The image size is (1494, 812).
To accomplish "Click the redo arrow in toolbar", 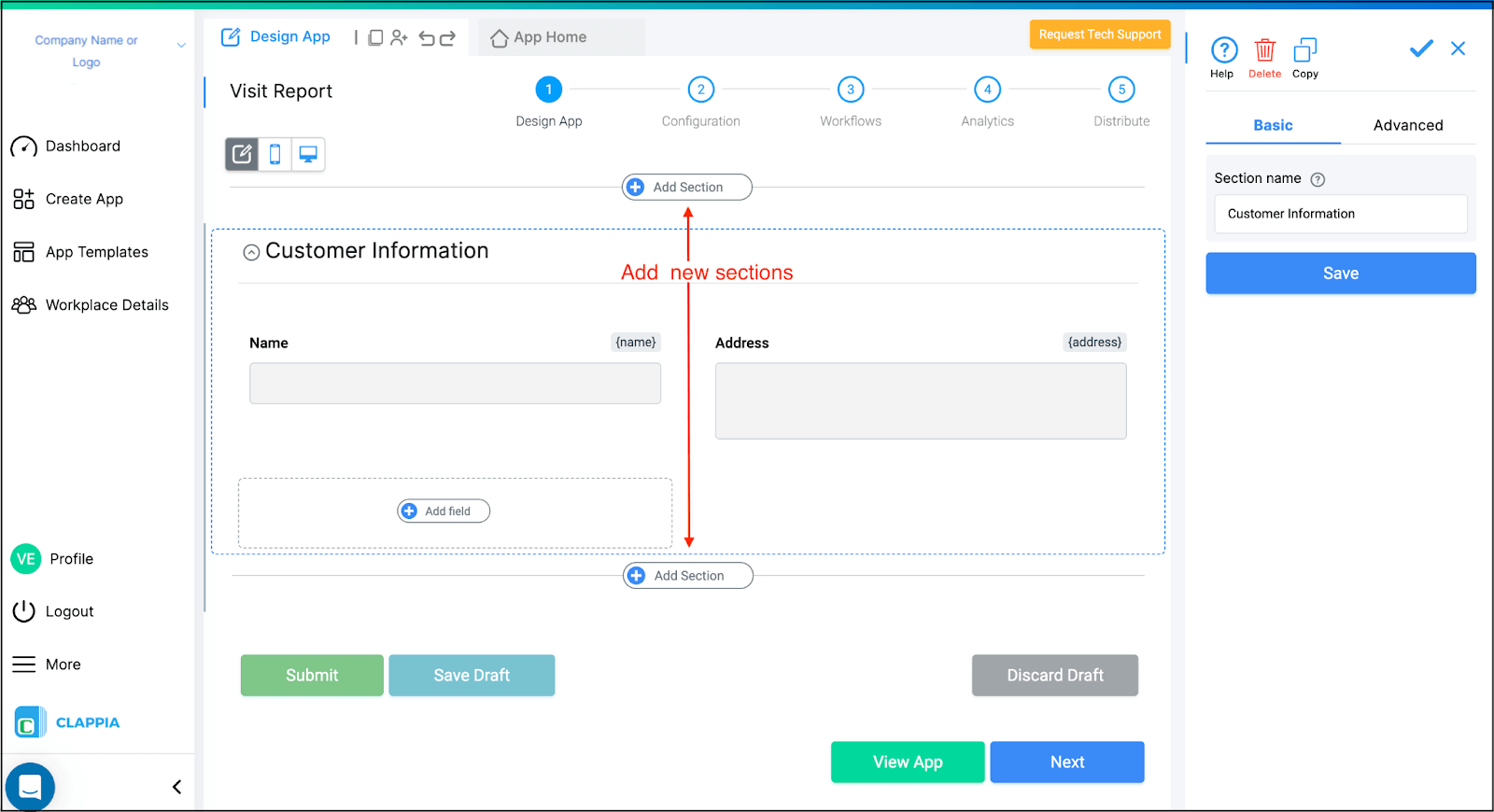I will click(x=447, y=38).
